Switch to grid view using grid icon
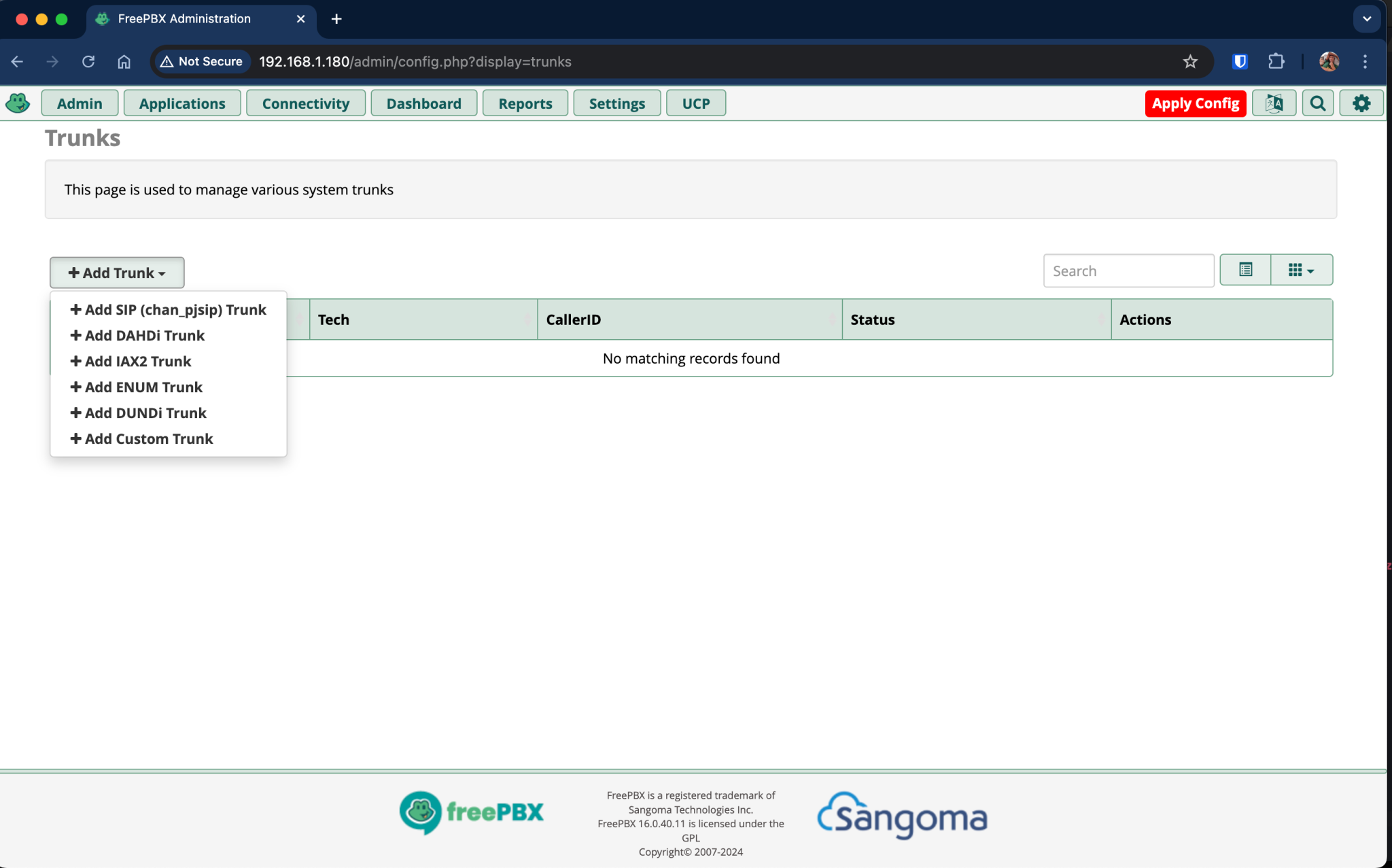1392x868 pixels. [1295, 269]
